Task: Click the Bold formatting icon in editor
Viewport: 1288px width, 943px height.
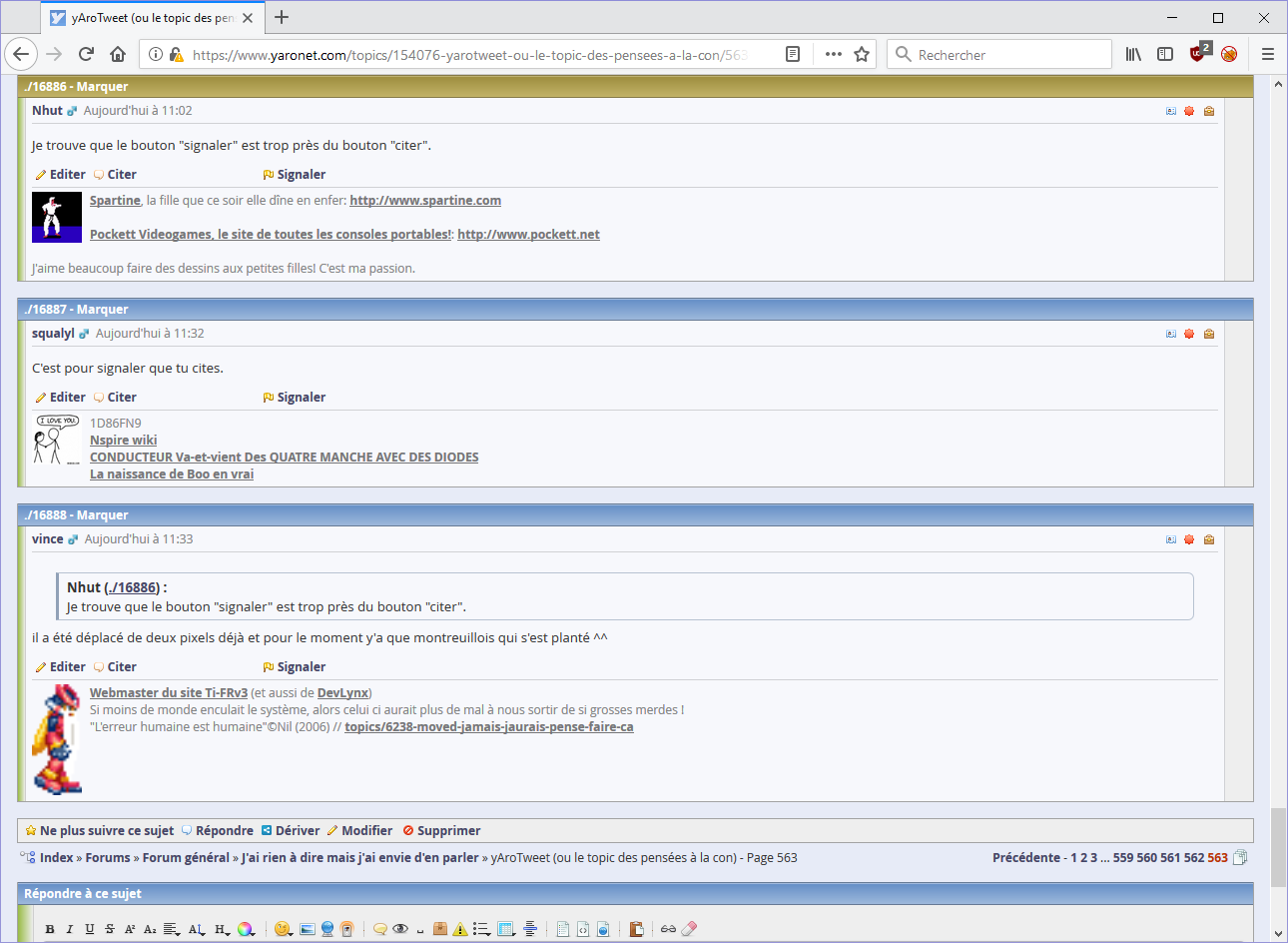Action: coord(50,929)
